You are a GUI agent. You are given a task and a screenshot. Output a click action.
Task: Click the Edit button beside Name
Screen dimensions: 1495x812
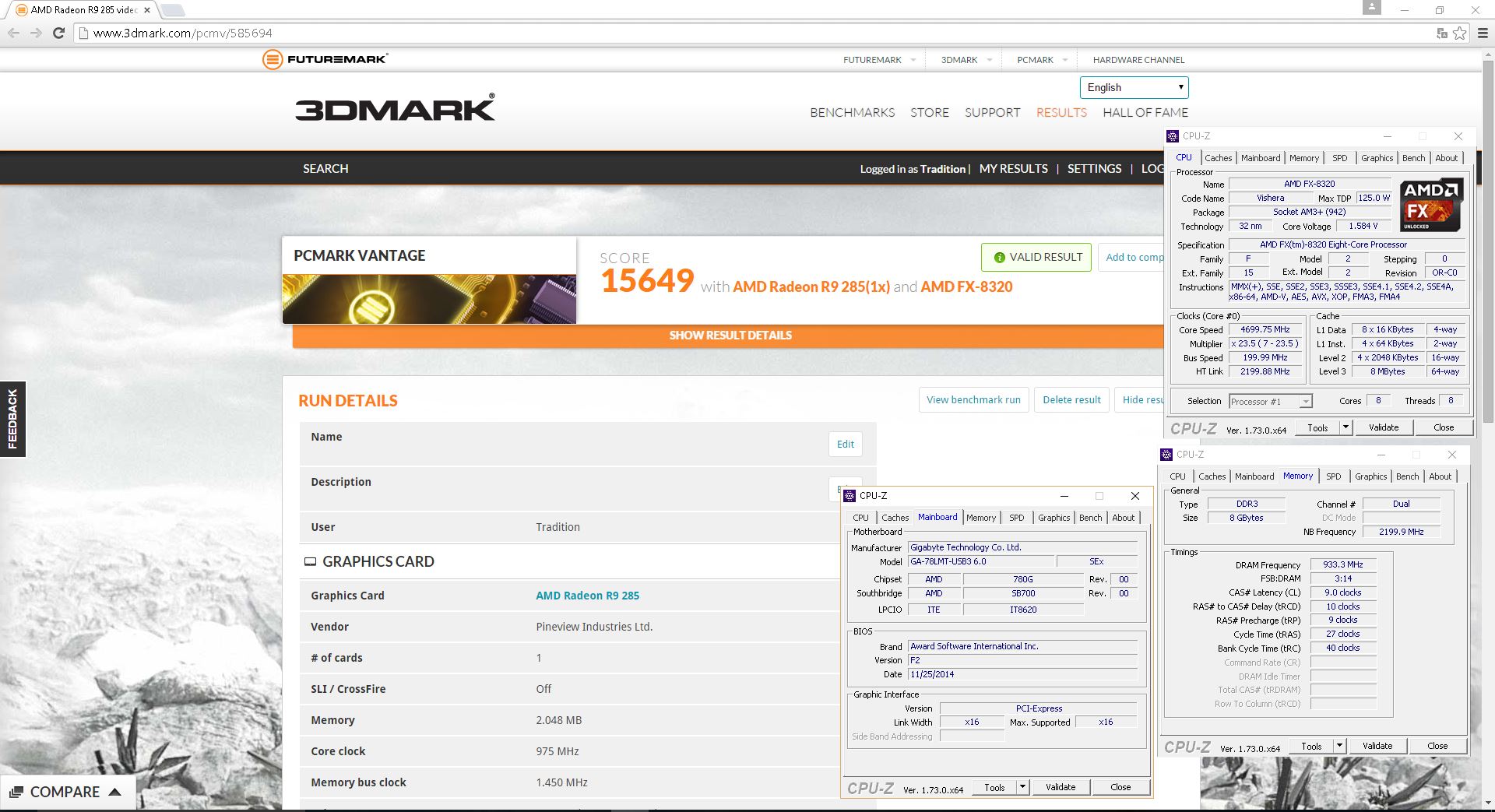pyautogui.click(x=846, y=444)
